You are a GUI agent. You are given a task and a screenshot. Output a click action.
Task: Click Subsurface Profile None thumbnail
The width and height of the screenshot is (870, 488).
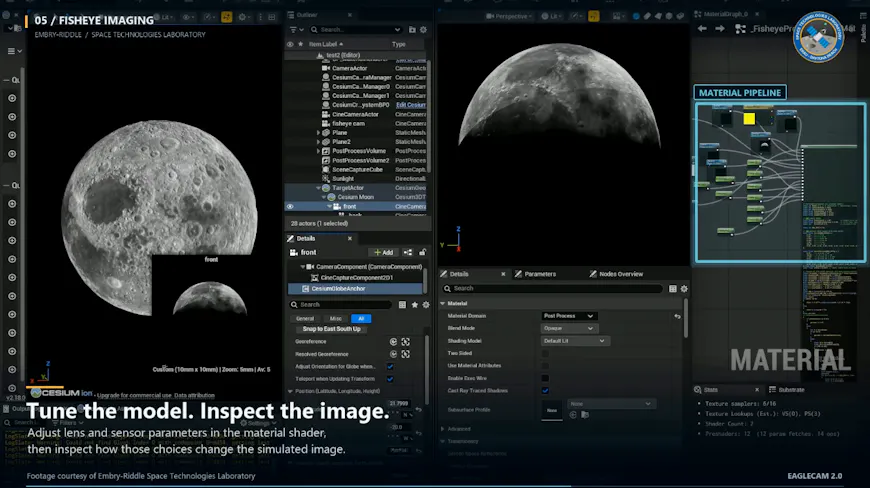(x=552, y=410)
